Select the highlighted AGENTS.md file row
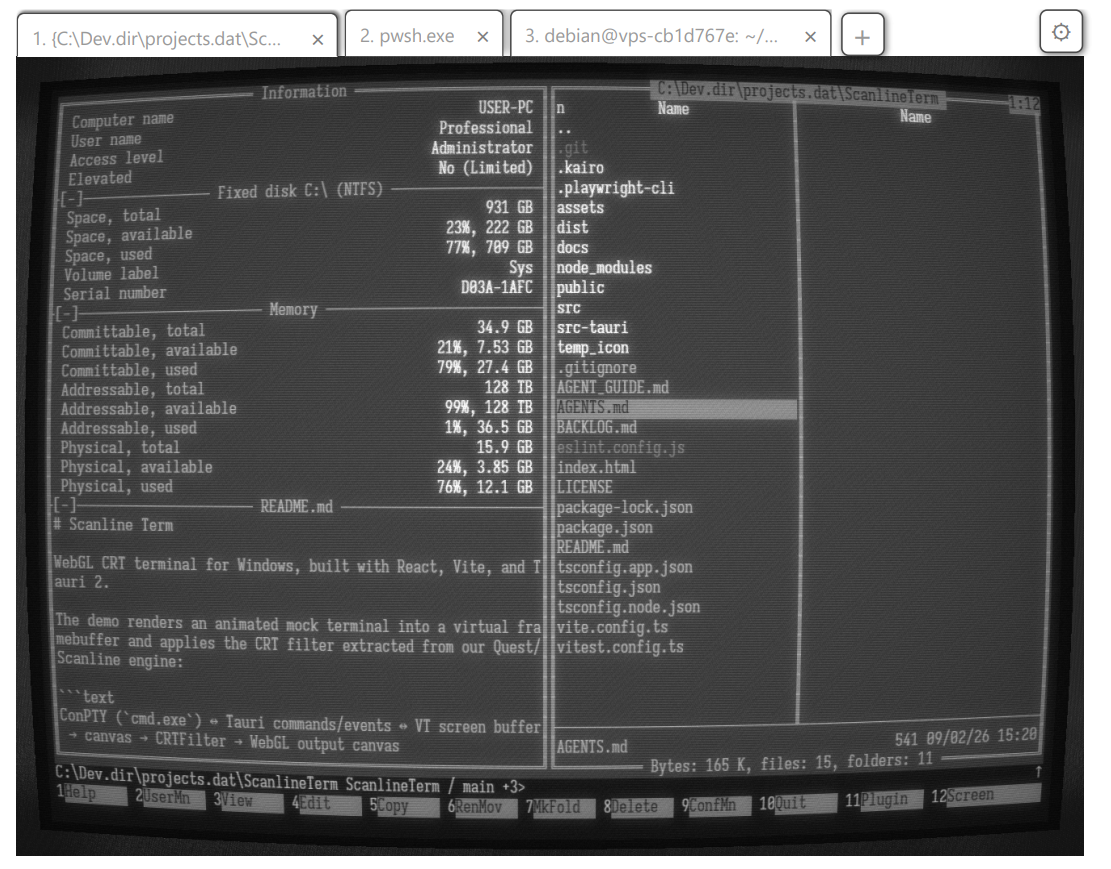 coord(677,408)
